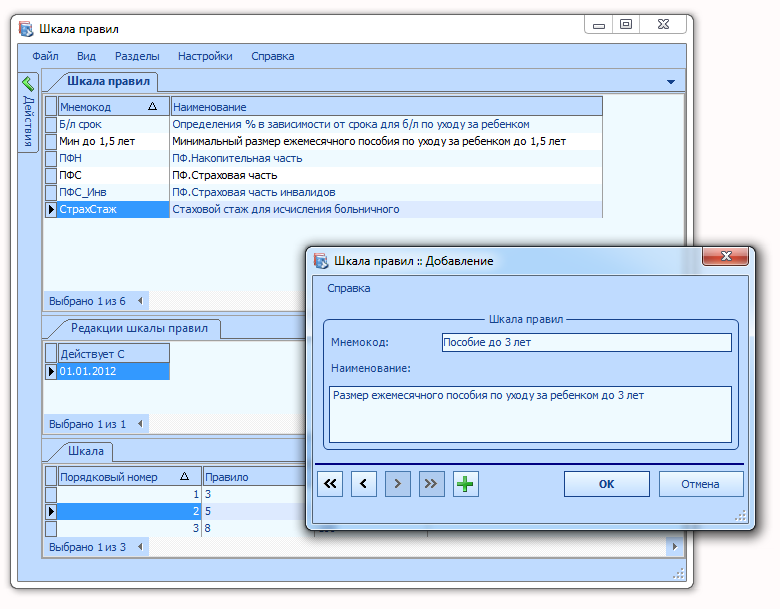This screenshot has height=609, width=780.
Task: Click Наименование text area in dialog
Action: pos(530,414)
